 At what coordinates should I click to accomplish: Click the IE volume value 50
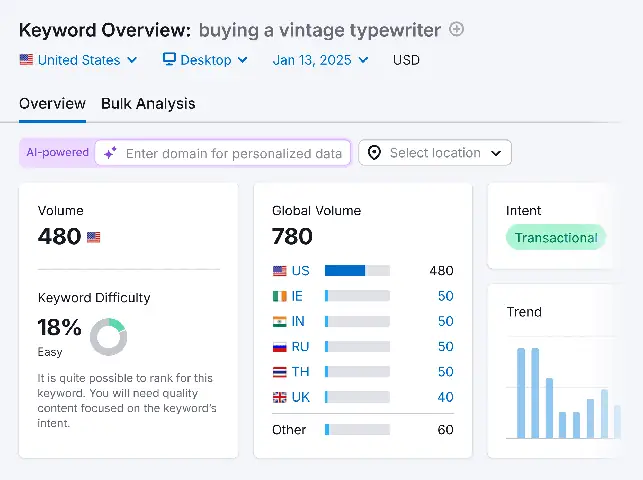[x=445, y=296]
